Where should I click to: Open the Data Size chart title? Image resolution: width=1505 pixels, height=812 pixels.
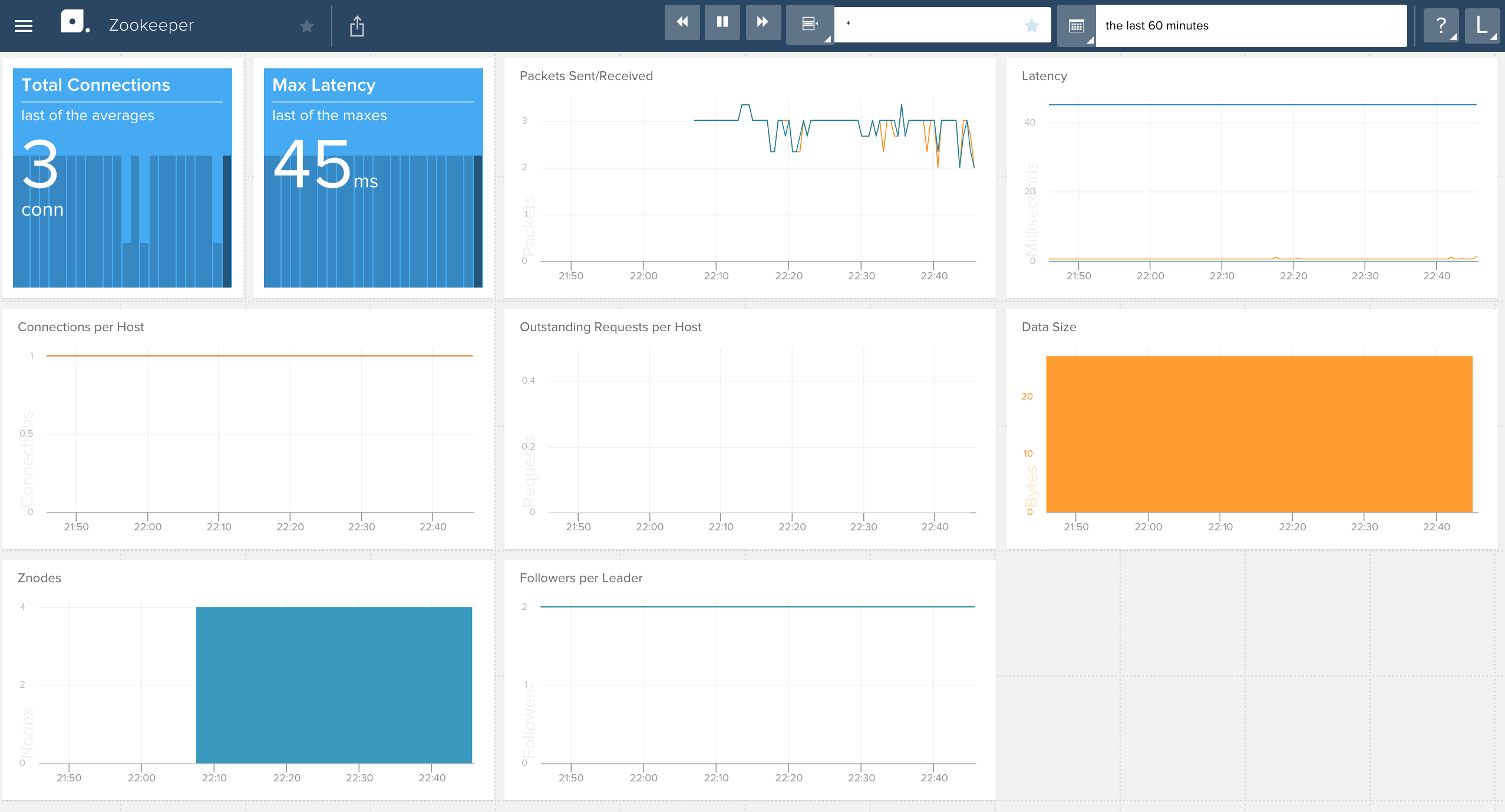pos(1049,327)
